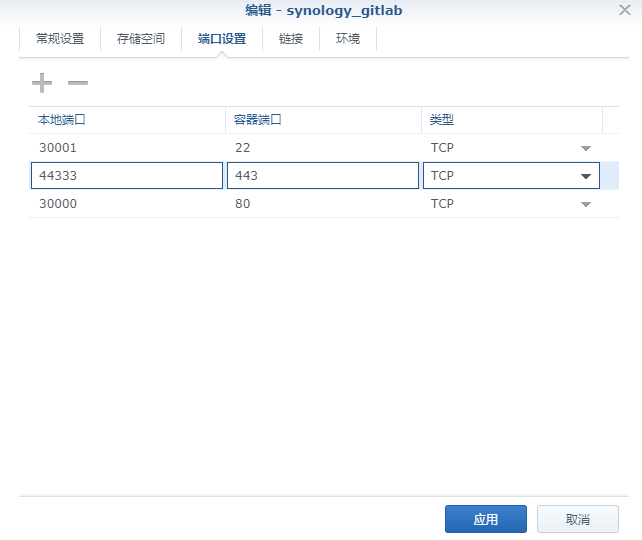
Task: Click TCP text in the 30001 row
Action: click(442, 147)
